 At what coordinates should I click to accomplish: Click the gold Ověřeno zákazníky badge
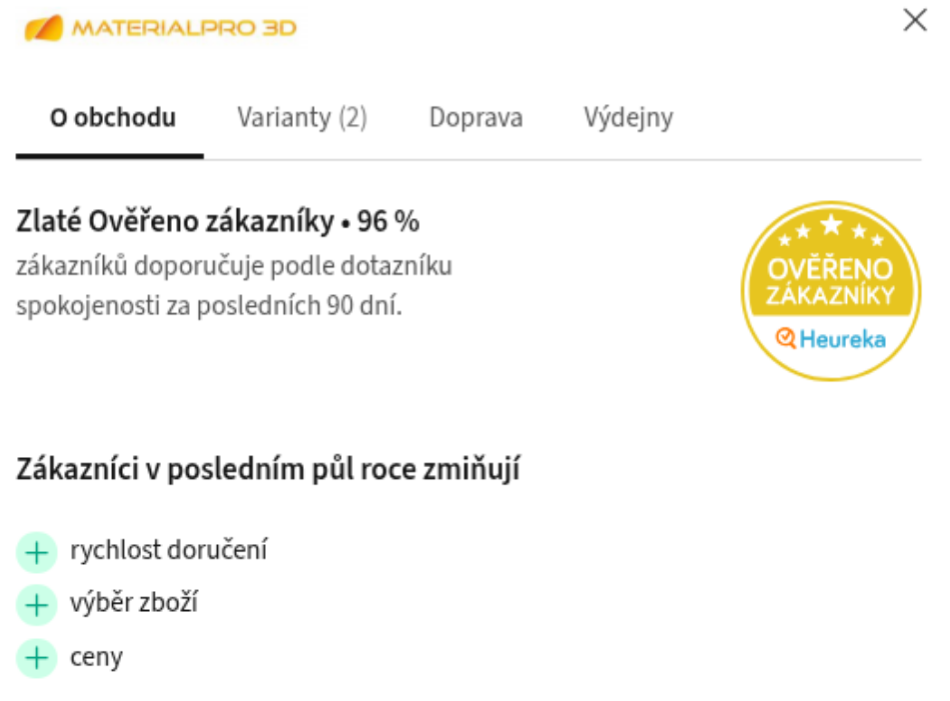[831, 291]
